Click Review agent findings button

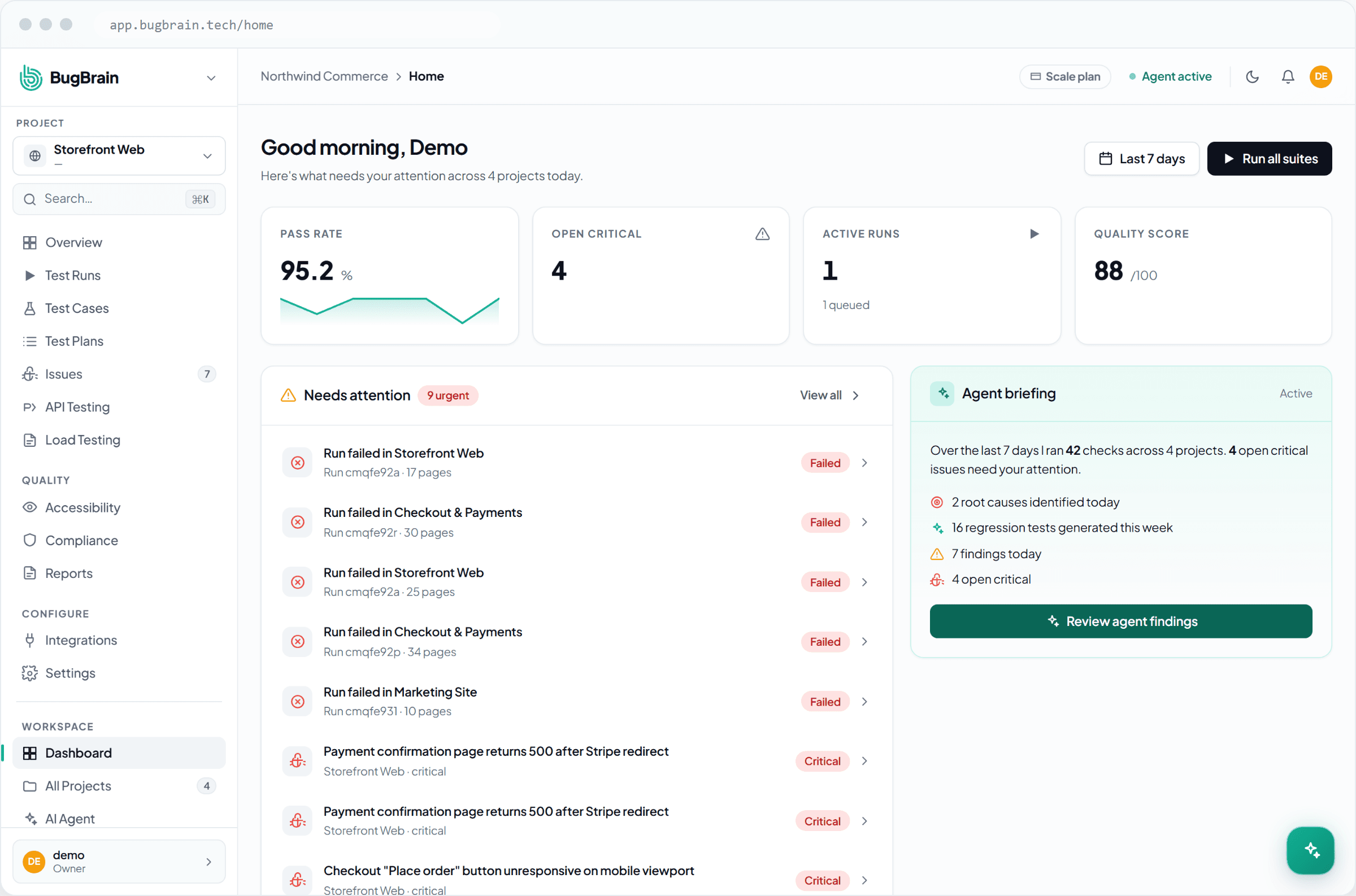[1120, 621]
